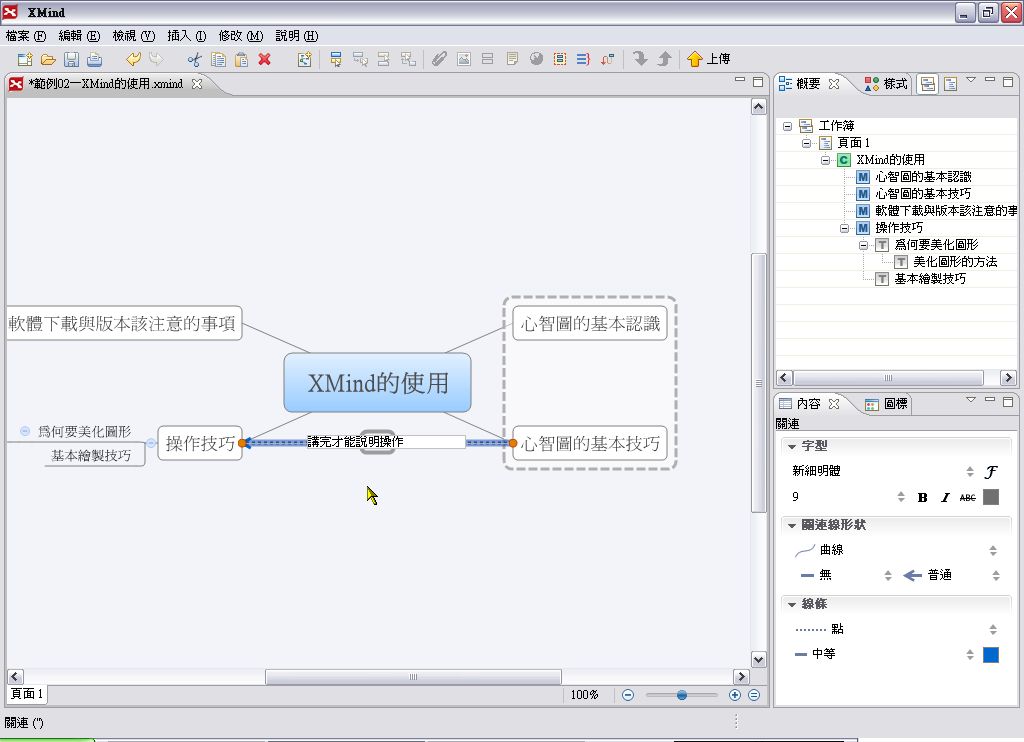Delete selection with the red X icon
Image resolution: width=1024 pixels, height=742 pixels.
click(264, 59)
